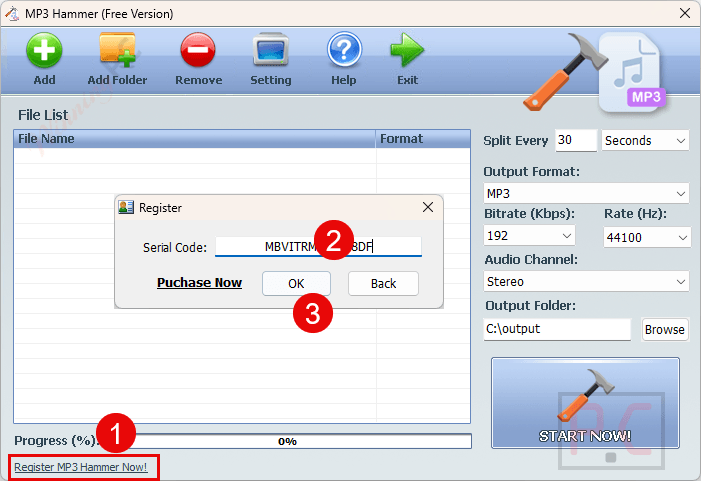Open the Bitrate 192 dropdown
Image resolution: width=701 pixels, height=481 pixels.
529,236
